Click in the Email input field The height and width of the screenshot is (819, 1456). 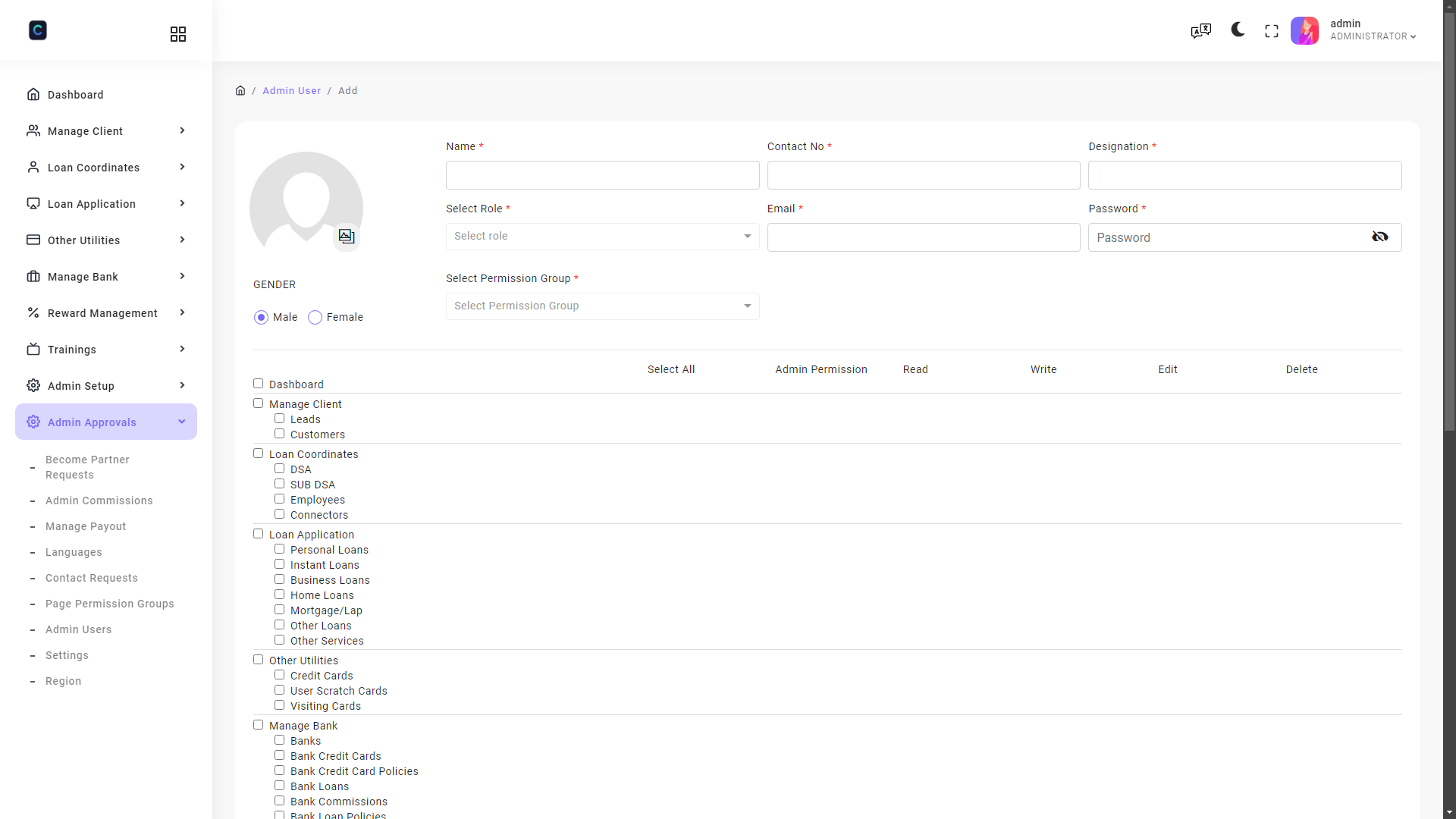click(x=923, y=237)
